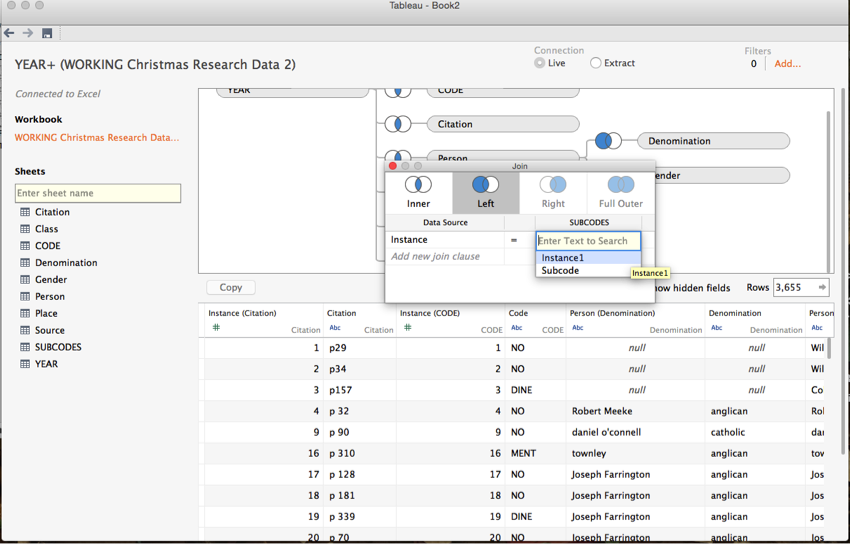This screenshot has height=544, width=850.
Task: Focus the Enter sheet name field
Action: coord(98,193)
